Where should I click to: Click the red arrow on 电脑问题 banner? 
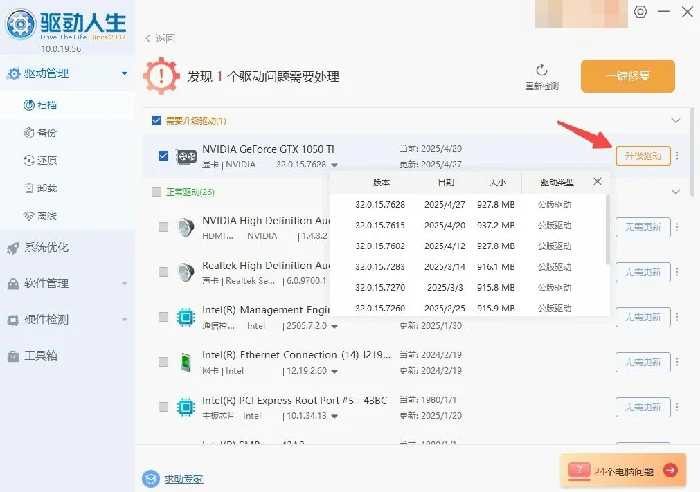pos(670,470)
